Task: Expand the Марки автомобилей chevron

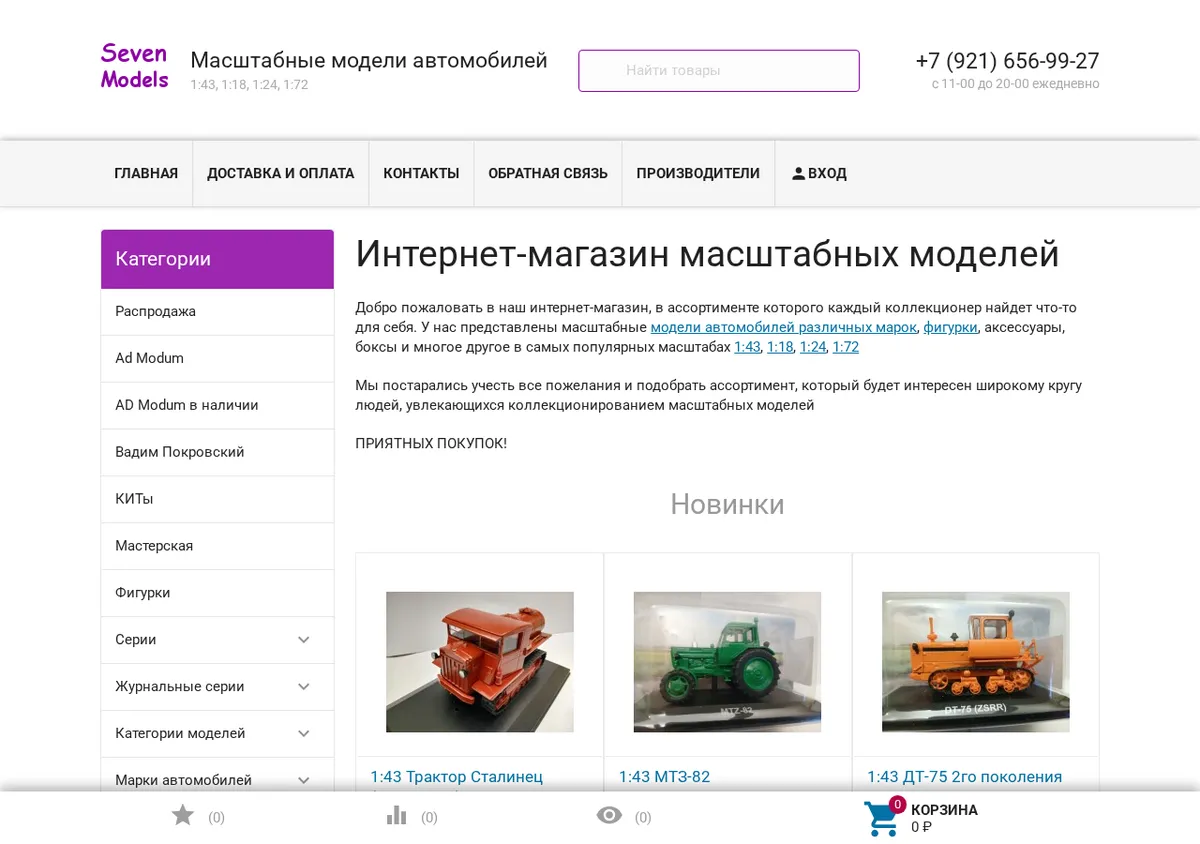Action: coord(304,780)
